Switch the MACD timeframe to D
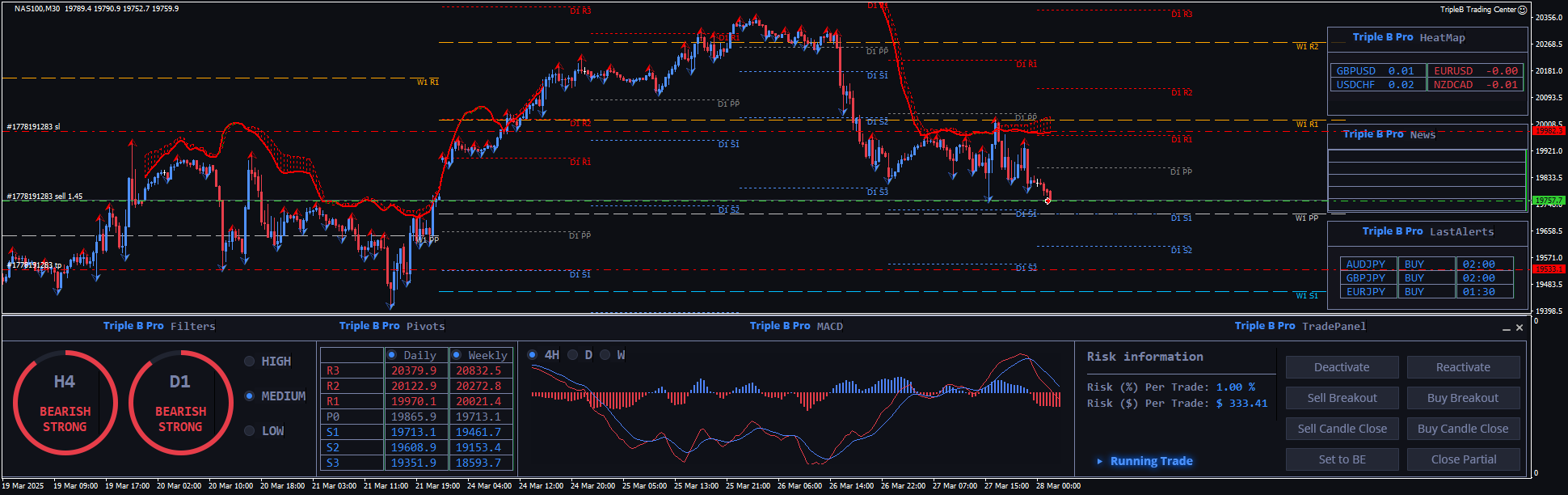 573,355
